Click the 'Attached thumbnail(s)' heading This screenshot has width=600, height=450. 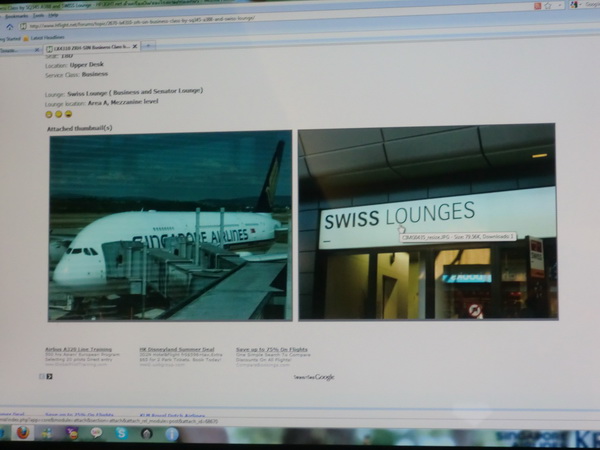pos(80,128)
